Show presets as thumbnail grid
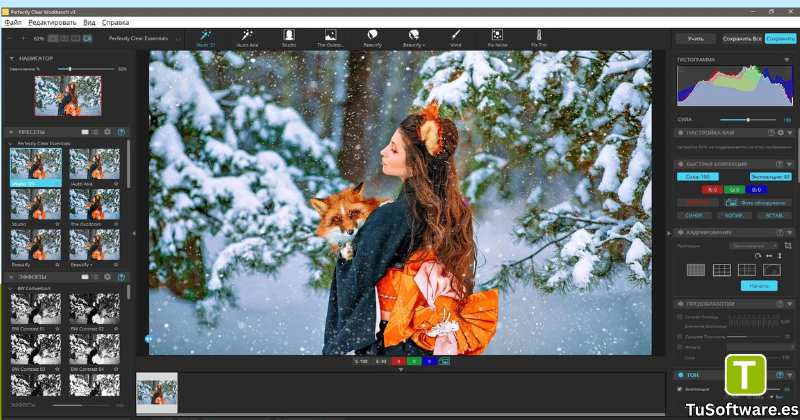This screenshot has width=800, height=420. pyautogui.click(x=85, y=132)
